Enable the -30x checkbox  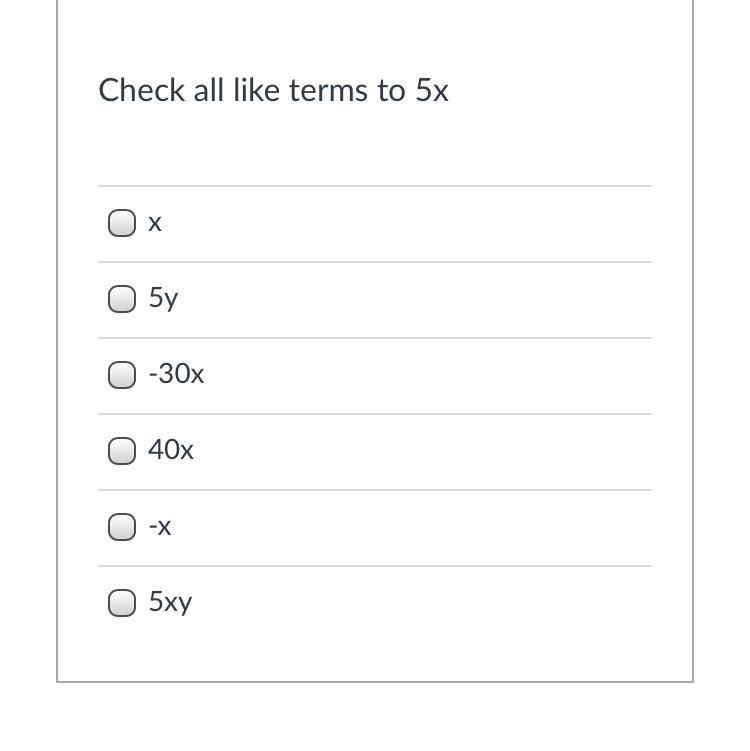click(x=122, y=375)
